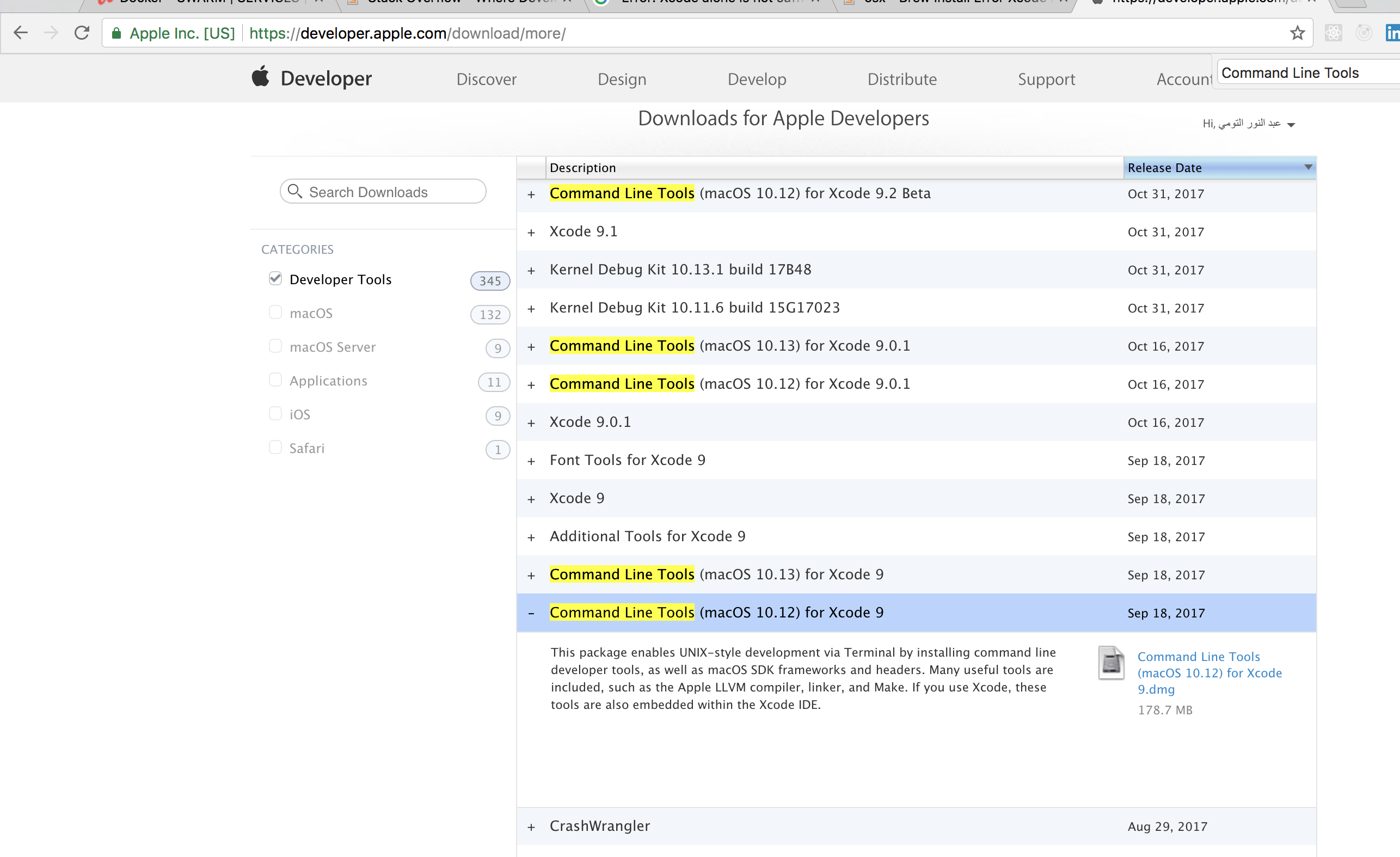The height and width of the screenshot is (857, 1400).
Task: Expand Kernel Debug Kit 10.11.6 build 15G17023
Action: pos(531,309)
